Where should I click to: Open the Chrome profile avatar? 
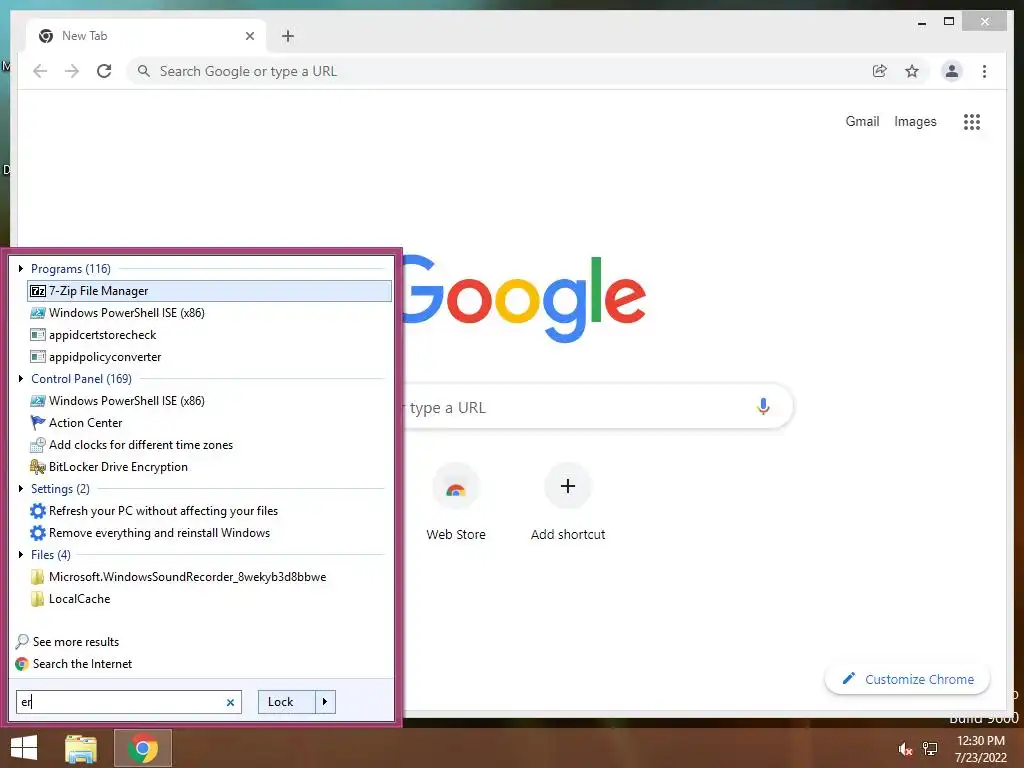click(952, 71)
